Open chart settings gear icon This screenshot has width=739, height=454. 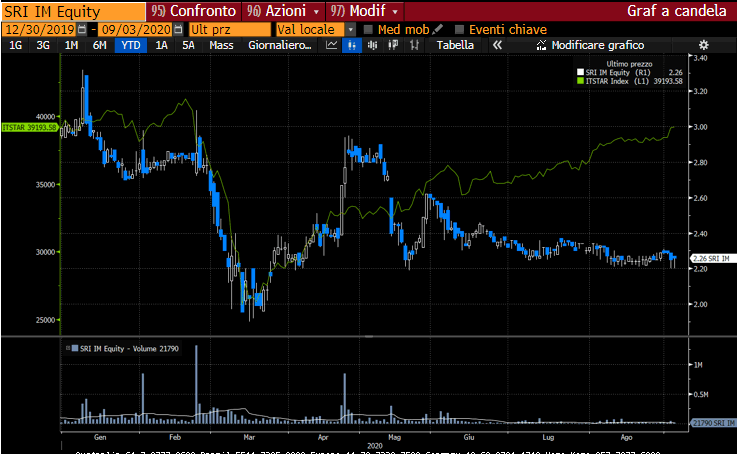pyautogui.click(x=704, y=45)
